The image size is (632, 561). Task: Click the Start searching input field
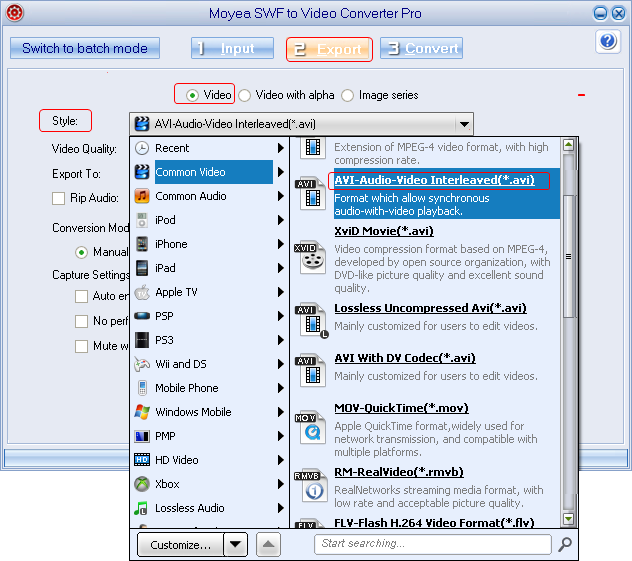click(x=432, y=544)
